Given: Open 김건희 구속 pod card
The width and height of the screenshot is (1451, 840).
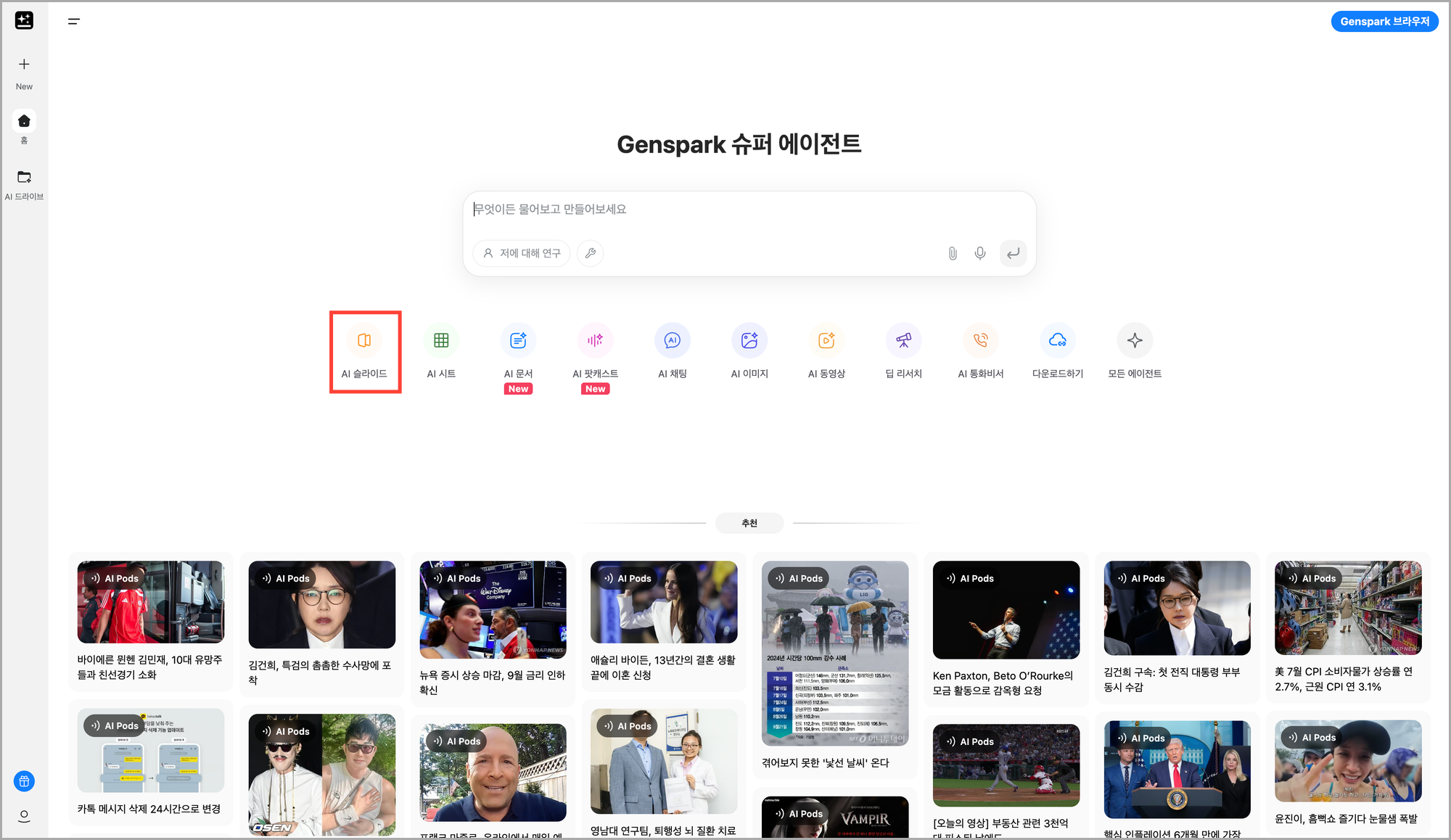Looking at the screenshot, I should [1177, 627].
